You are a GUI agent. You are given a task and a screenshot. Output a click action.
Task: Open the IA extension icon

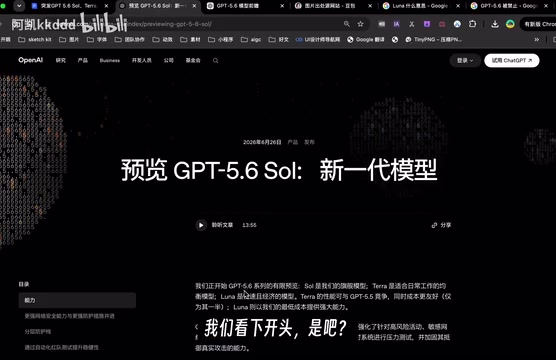coord(396,24)
